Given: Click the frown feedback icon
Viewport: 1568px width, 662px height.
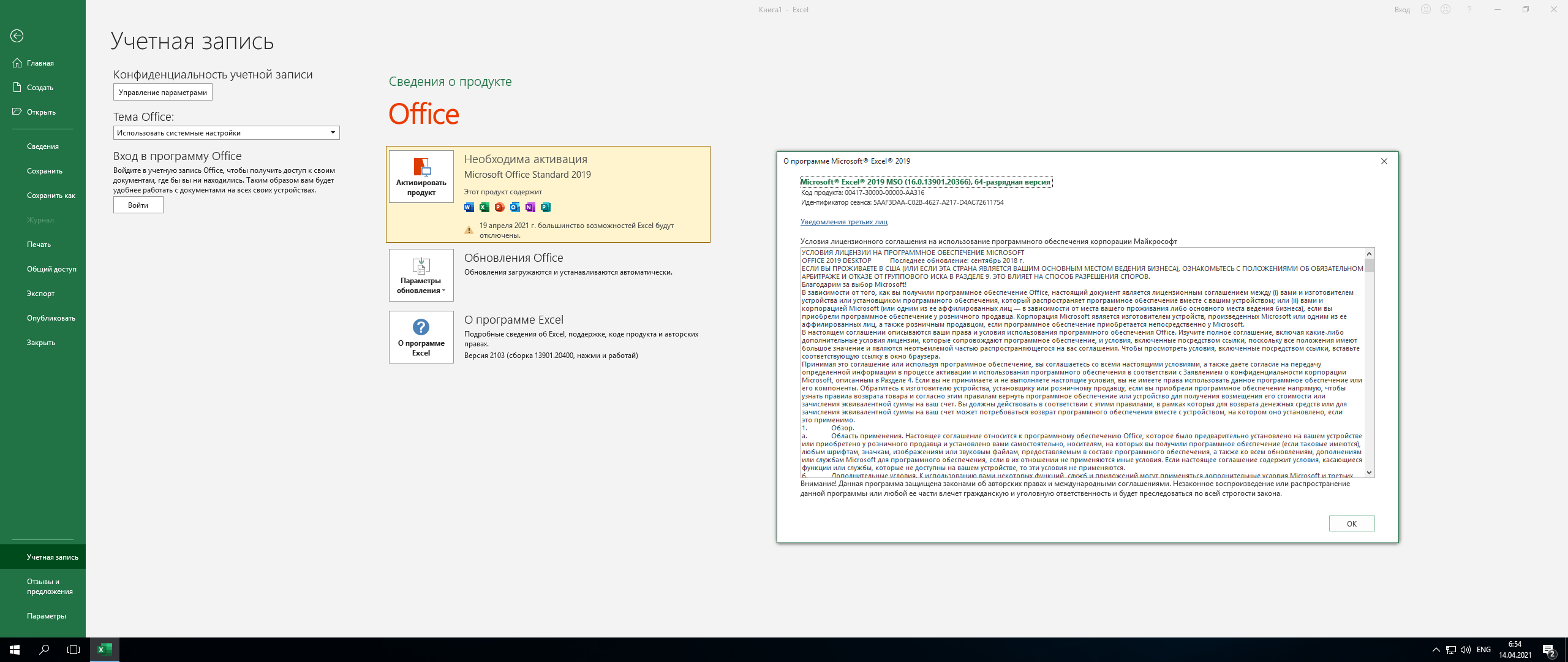Looking at the screenshot, I should click(x=1445, y=10).
